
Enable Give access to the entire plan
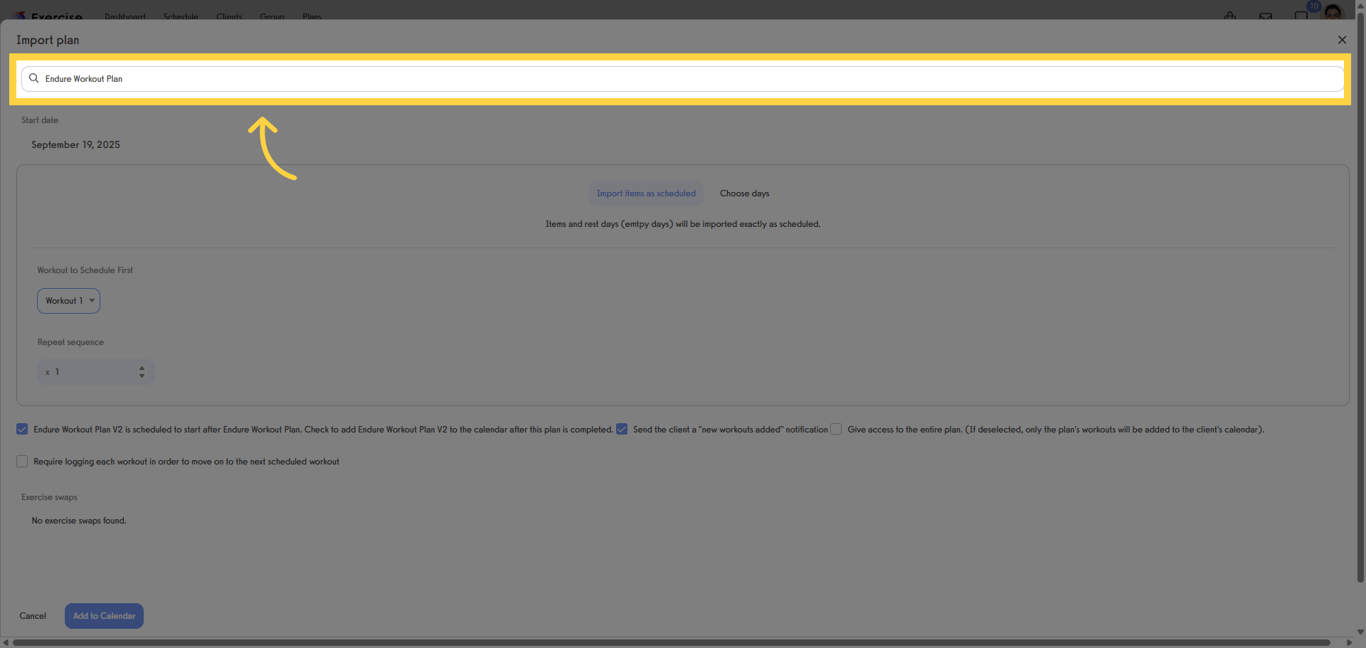point(836,429)
